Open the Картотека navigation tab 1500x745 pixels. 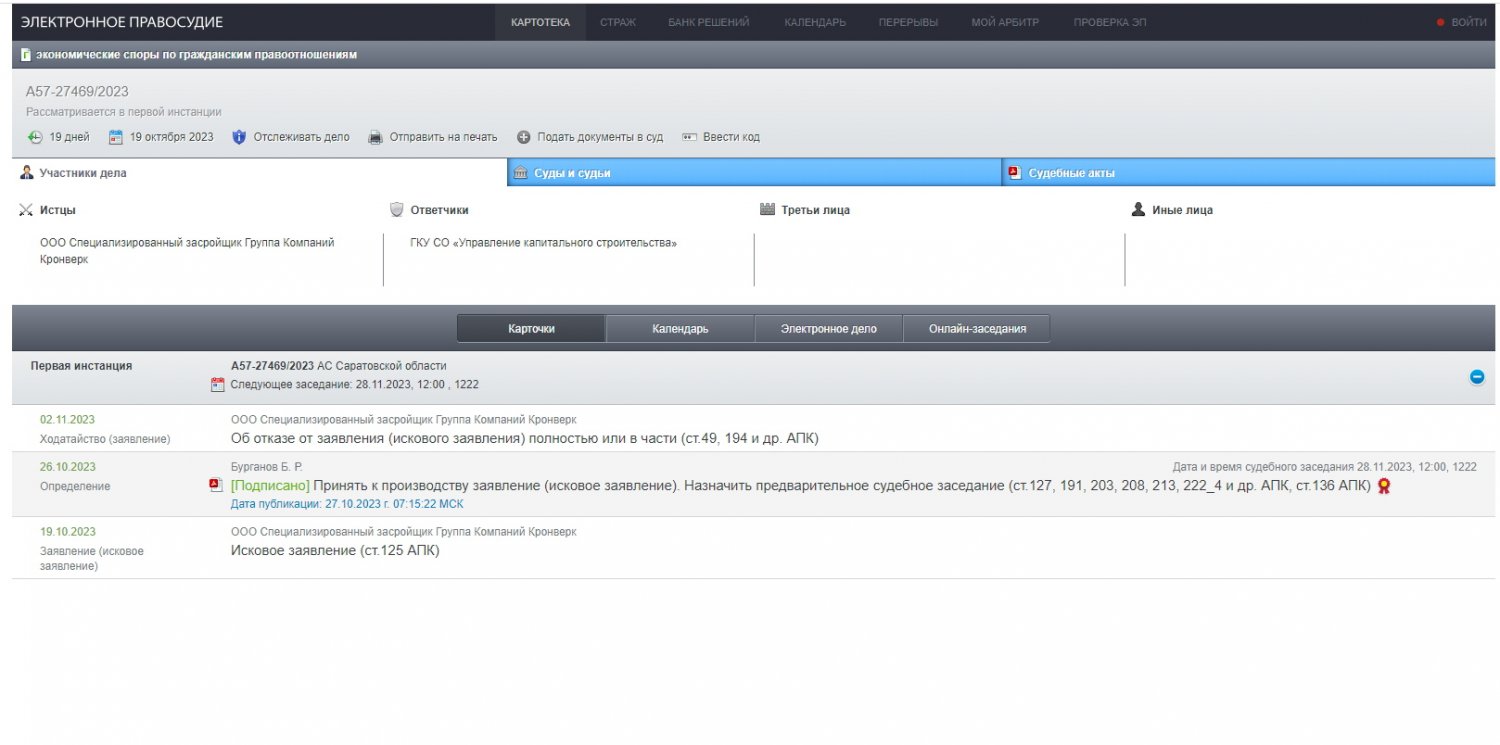(540, 22)
